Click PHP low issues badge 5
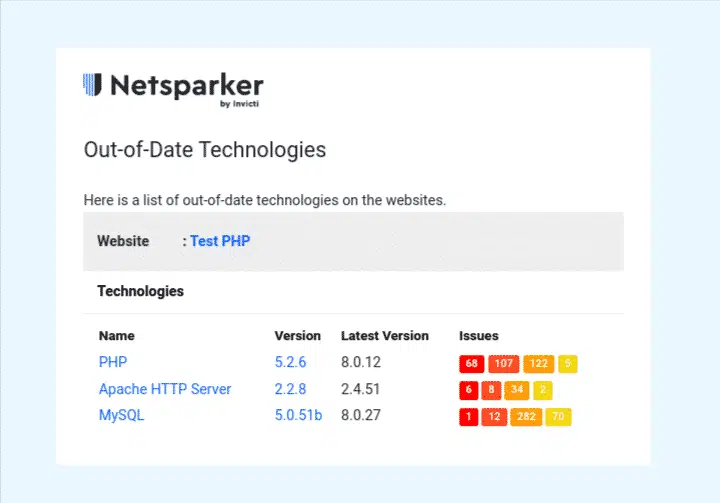Screen dimensions: 720x503 (568, 363)
